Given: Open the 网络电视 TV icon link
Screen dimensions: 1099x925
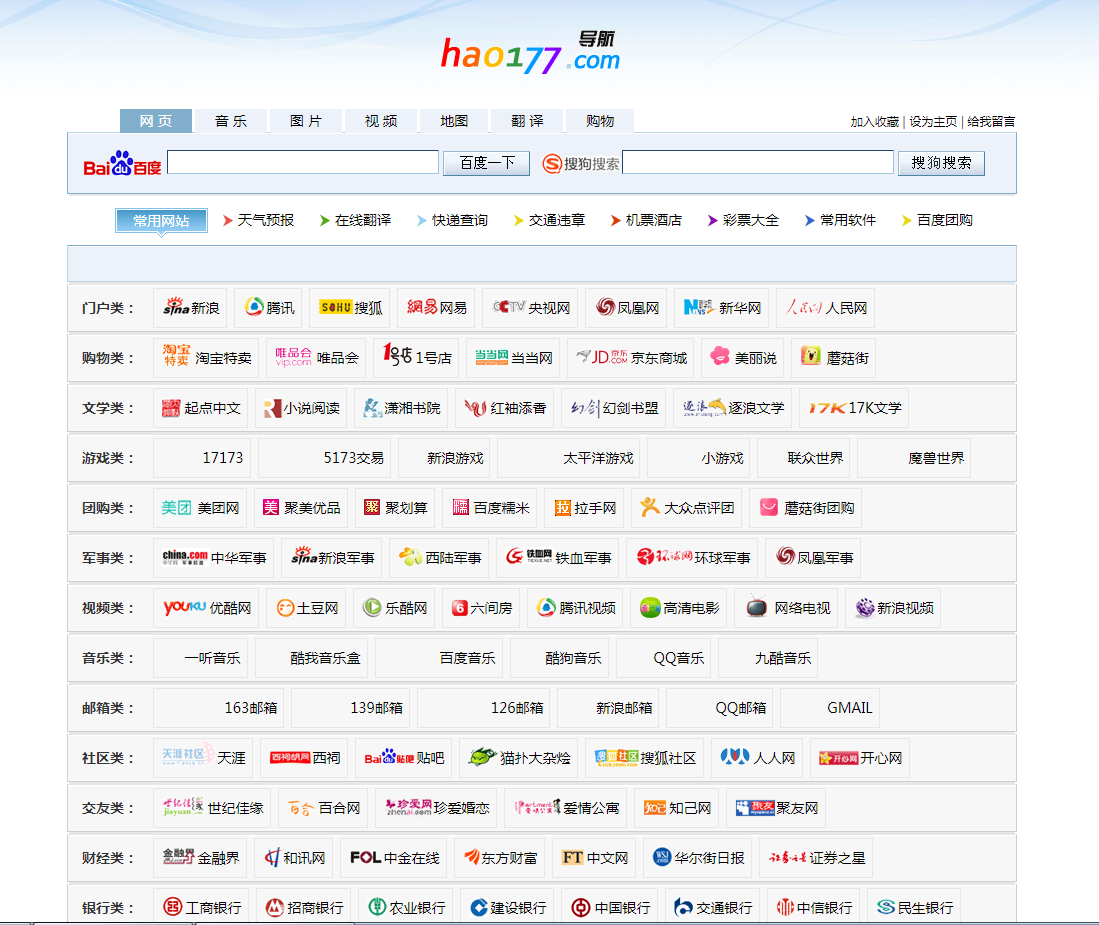Looking at the screenshot, I should coord(757,607).
